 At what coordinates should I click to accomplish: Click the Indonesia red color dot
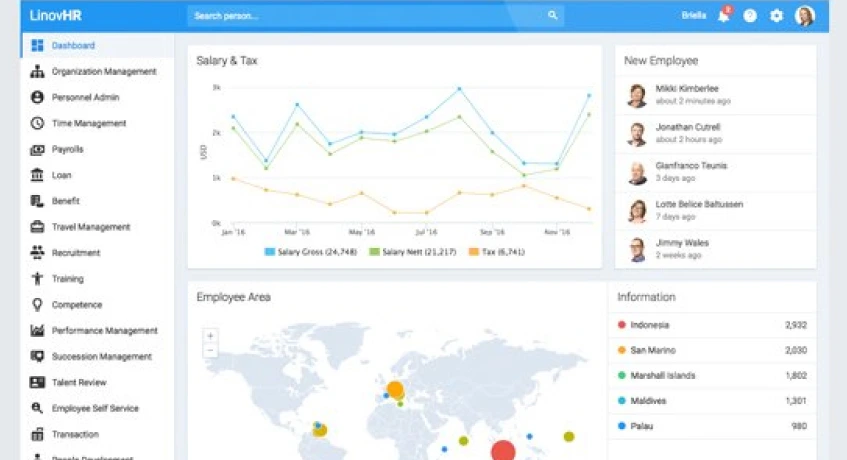click(622, 325)
